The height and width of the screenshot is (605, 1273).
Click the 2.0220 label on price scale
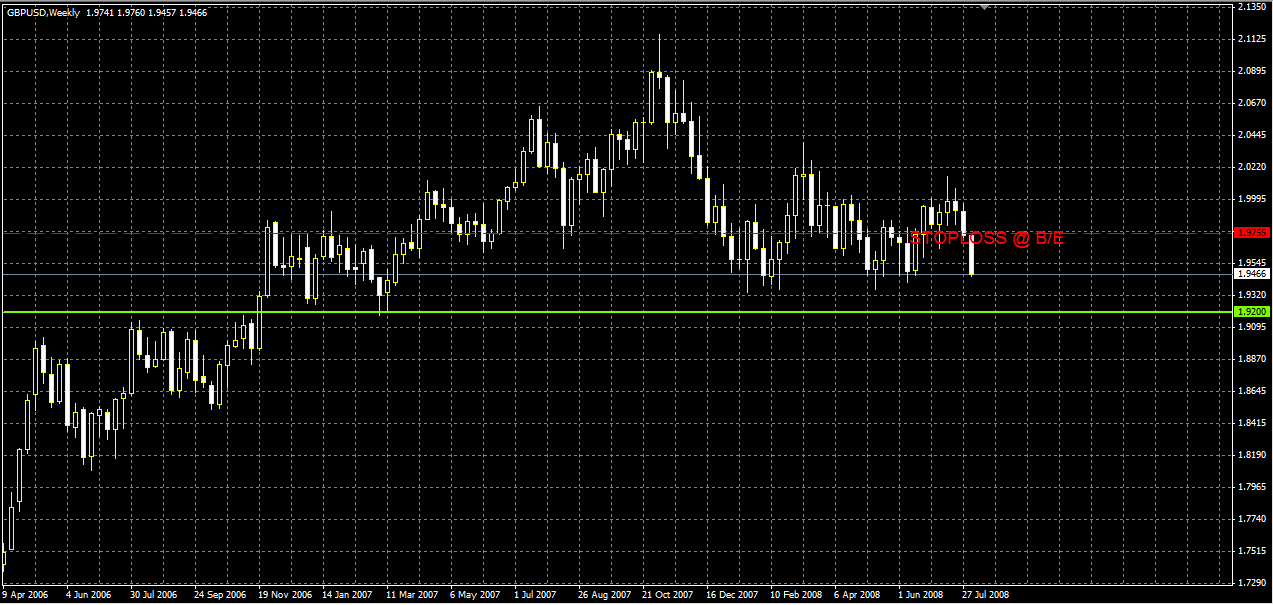(x=1252, y=167)
